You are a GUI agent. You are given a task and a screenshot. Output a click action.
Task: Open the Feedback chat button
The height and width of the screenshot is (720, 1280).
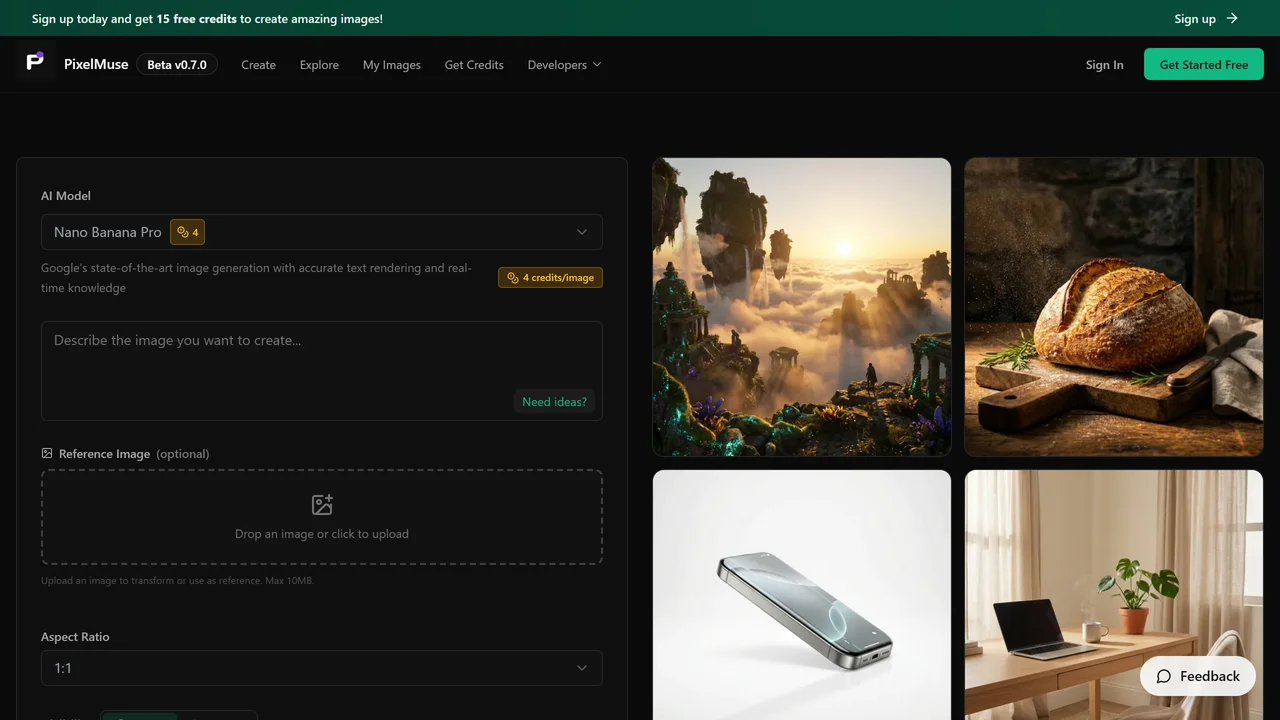[x=1198, y=676]
